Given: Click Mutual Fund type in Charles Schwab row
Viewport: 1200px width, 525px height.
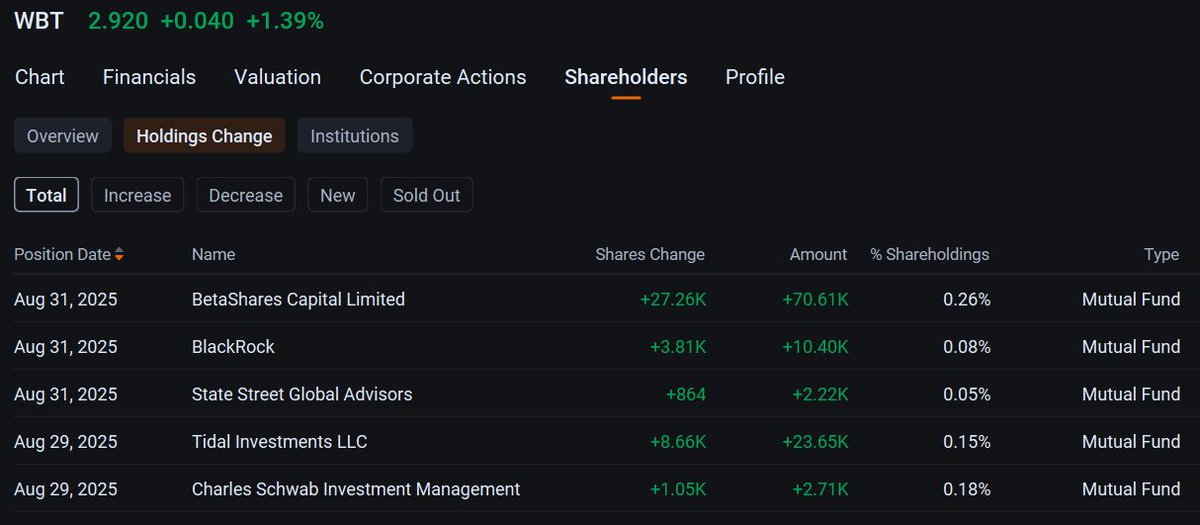Looking at the screenshot, I should (1131, 489).
